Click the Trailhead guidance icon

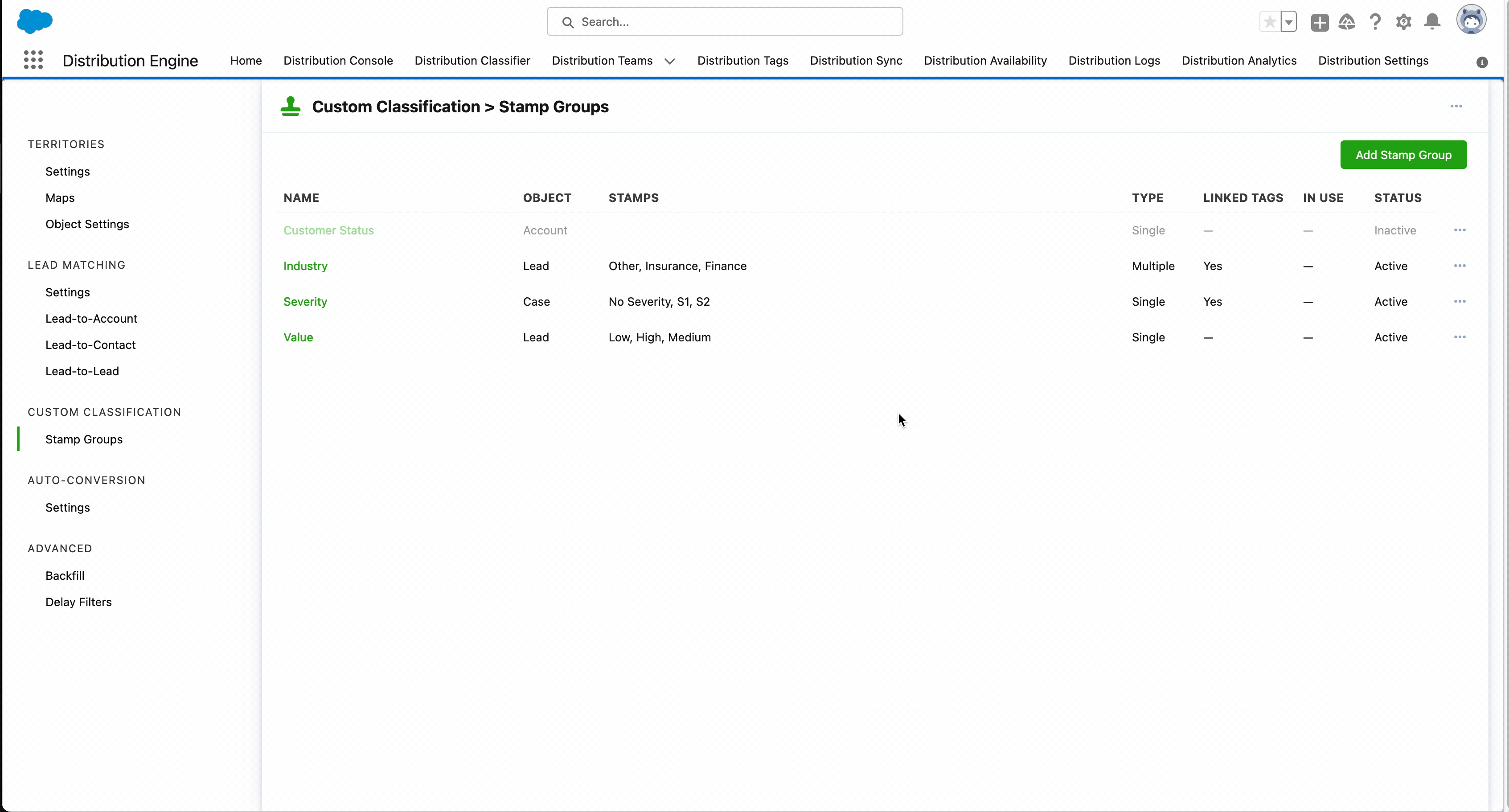click(x=1347, y=22)
